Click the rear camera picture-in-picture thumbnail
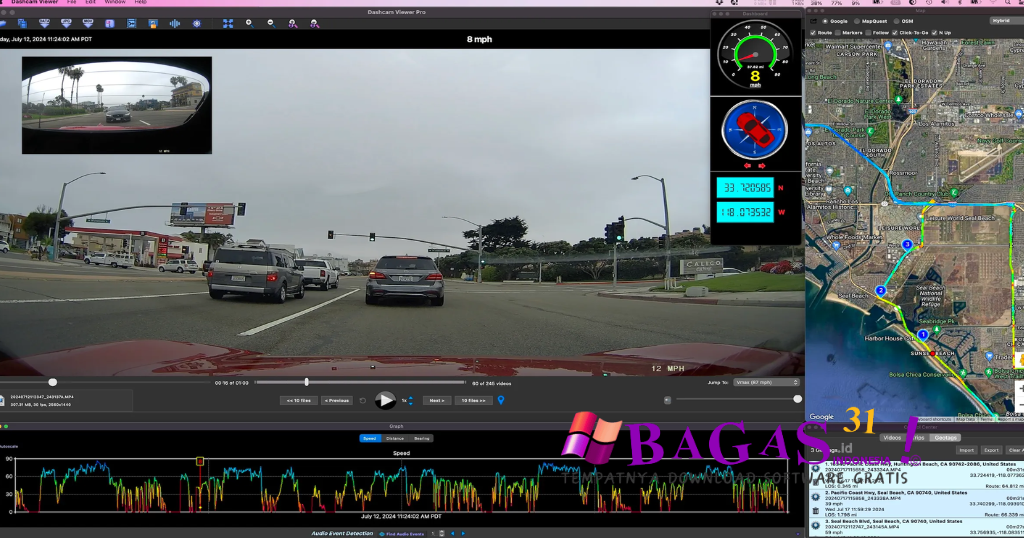Screen dimensions: 1024x538 117,105
